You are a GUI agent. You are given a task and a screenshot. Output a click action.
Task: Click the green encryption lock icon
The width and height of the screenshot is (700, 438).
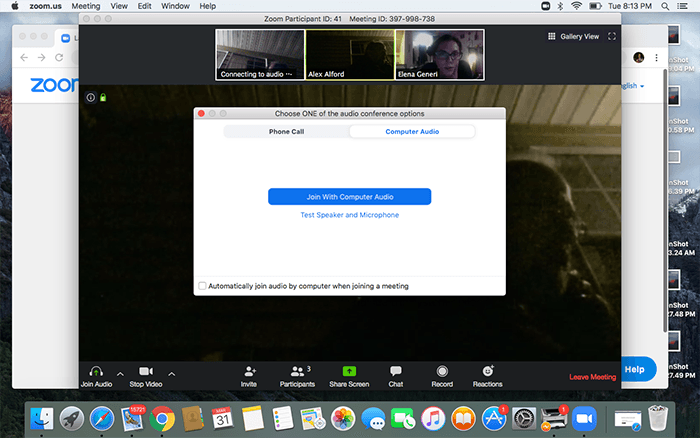pyautogui.click(x=103, y=97)
